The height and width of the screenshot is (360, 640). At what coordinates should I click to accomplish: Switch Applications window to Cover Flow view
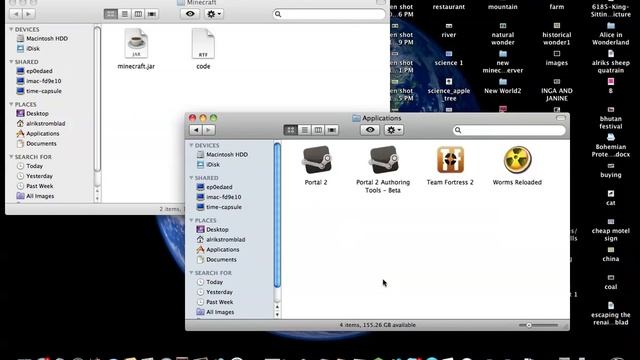tap(332, 130)
